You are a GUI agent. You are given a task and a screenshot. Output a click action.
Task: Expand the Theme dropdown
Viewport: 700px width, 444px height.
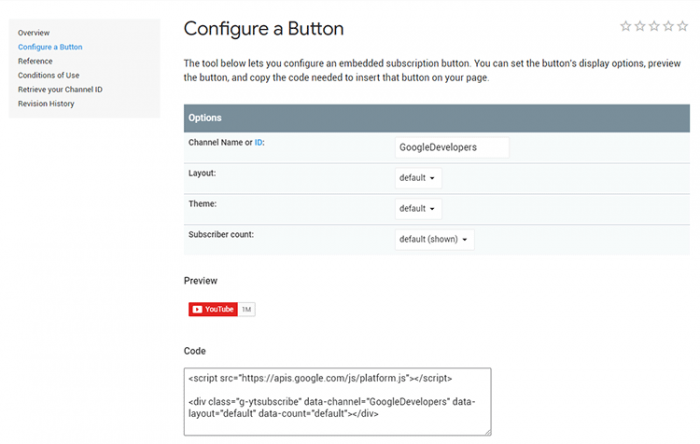tap(417, 209)
